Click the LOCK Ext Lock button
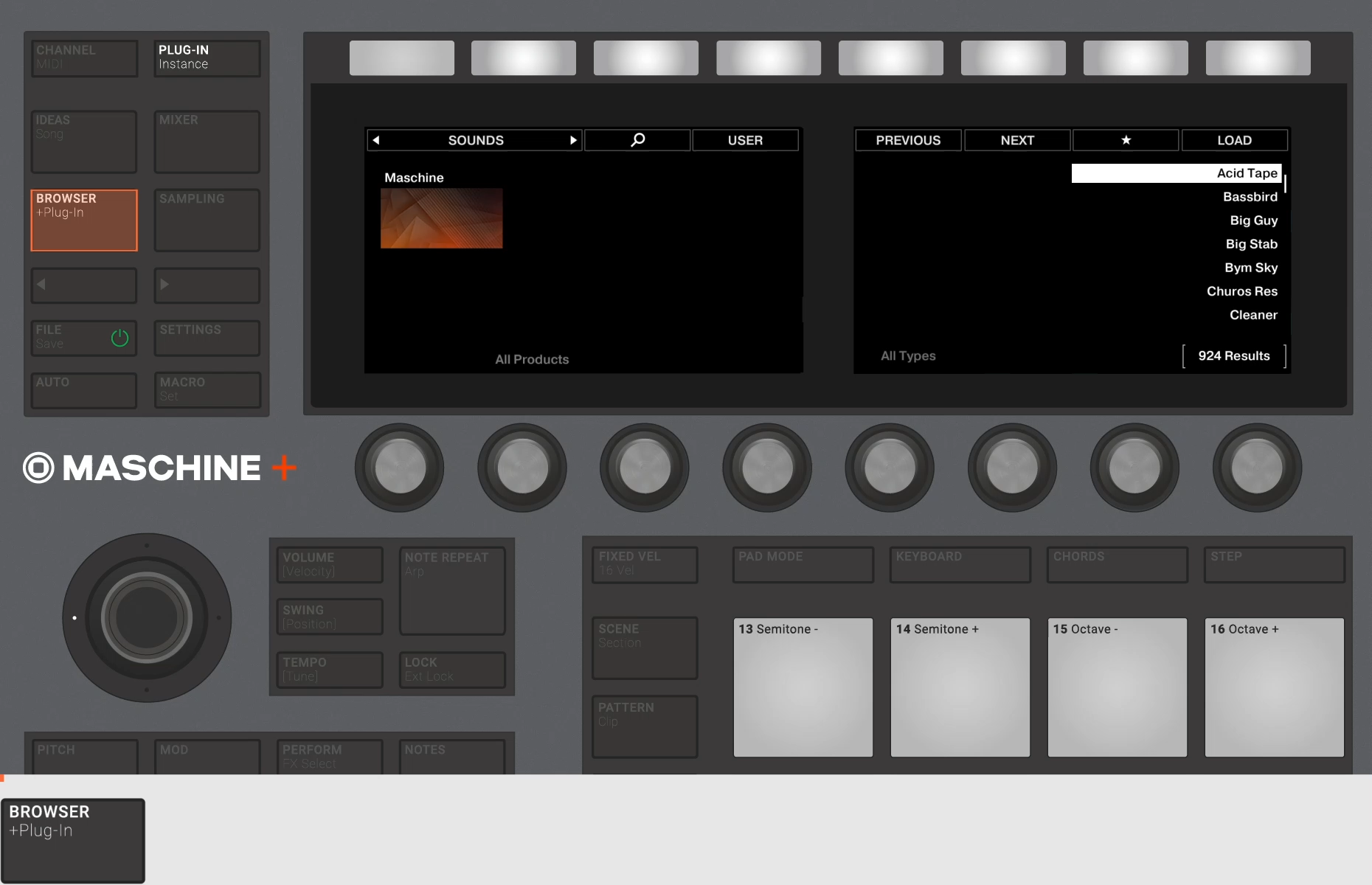 (452, 670)
